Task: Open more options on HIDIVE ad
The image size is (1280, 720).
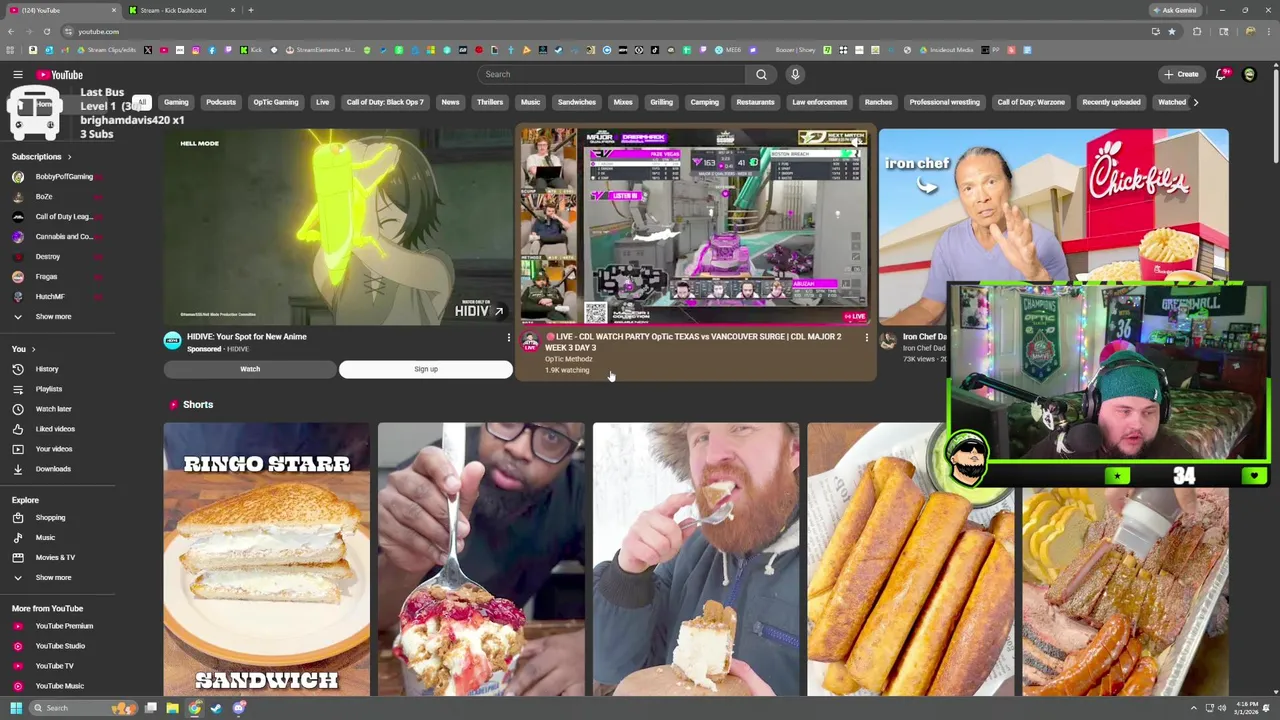Action: 508,338
